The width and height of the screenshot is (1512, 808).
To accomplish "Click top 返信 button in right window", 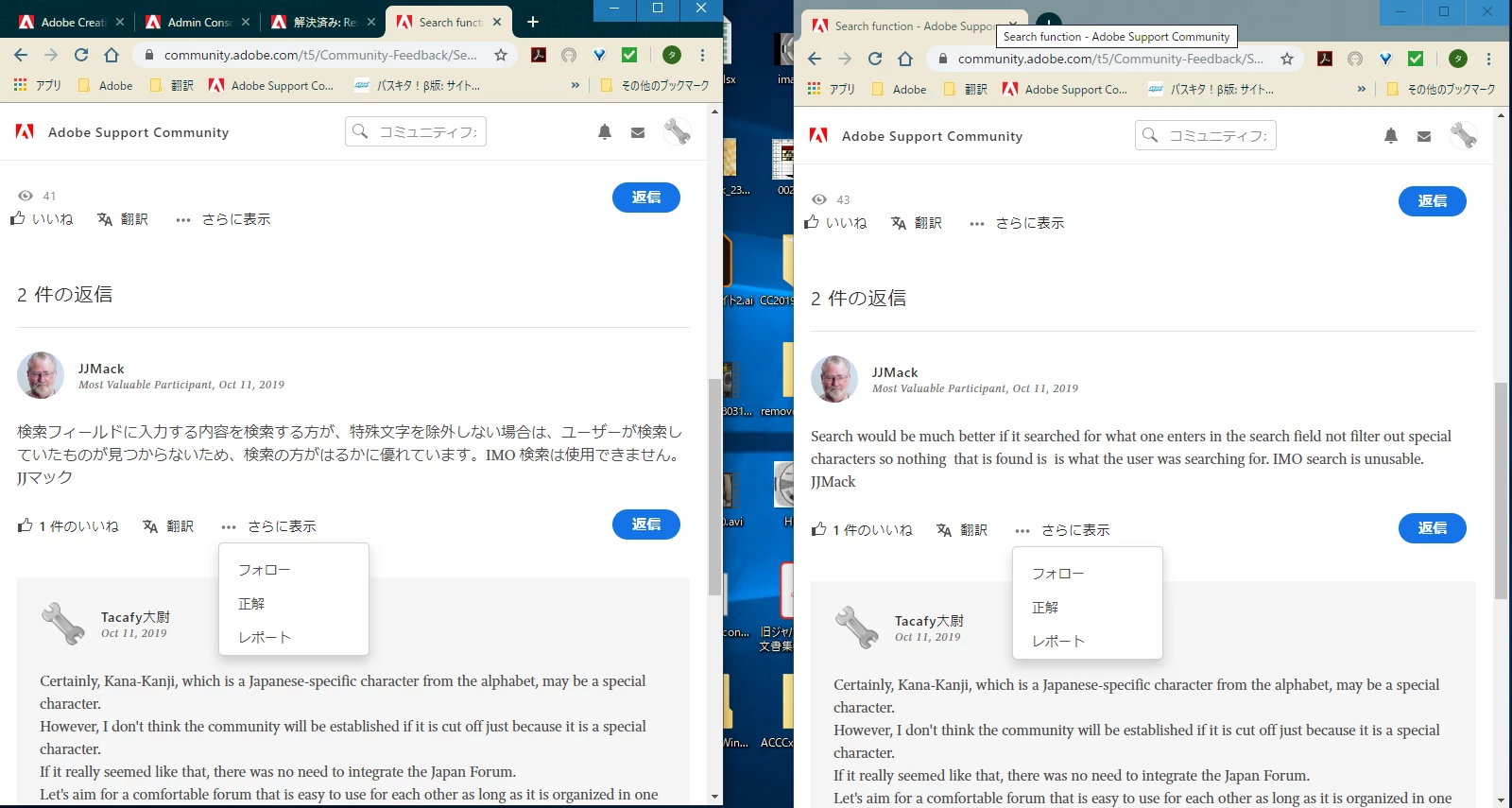I will (x=1433, y=201).
